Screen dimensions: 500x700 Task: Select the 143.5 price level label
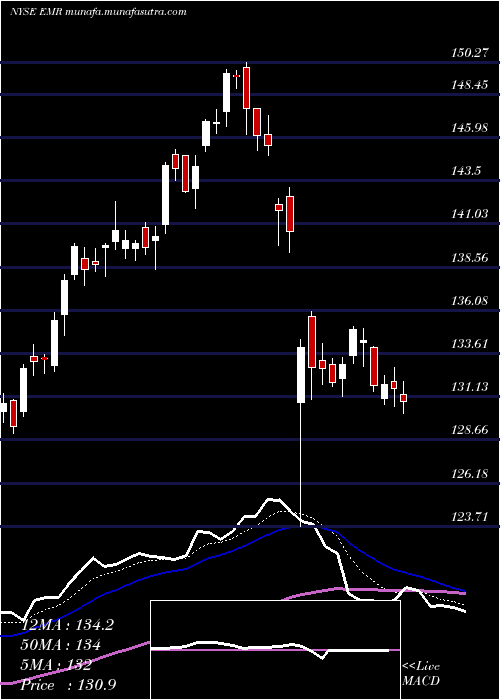pos(466,171)
